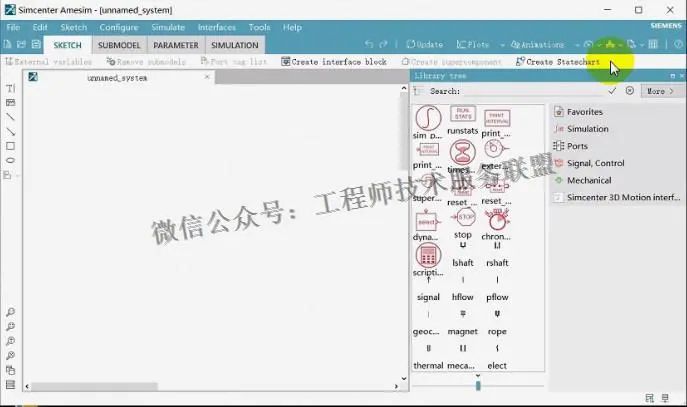The image size is (687, 407).
Task: Click the Update button
Action: click(x=425, y=45)
